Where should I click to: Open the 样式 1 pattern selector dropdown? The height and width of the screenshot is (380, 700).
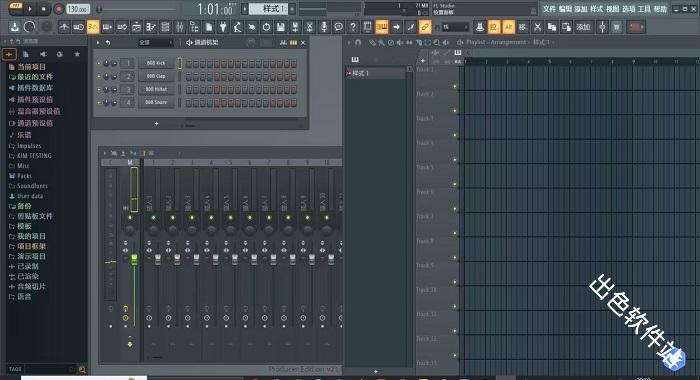(x=269, y=8)
